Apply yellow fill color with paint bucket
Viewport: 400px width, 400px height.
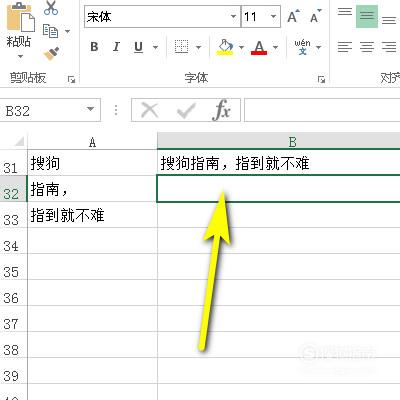coord(225,47)
